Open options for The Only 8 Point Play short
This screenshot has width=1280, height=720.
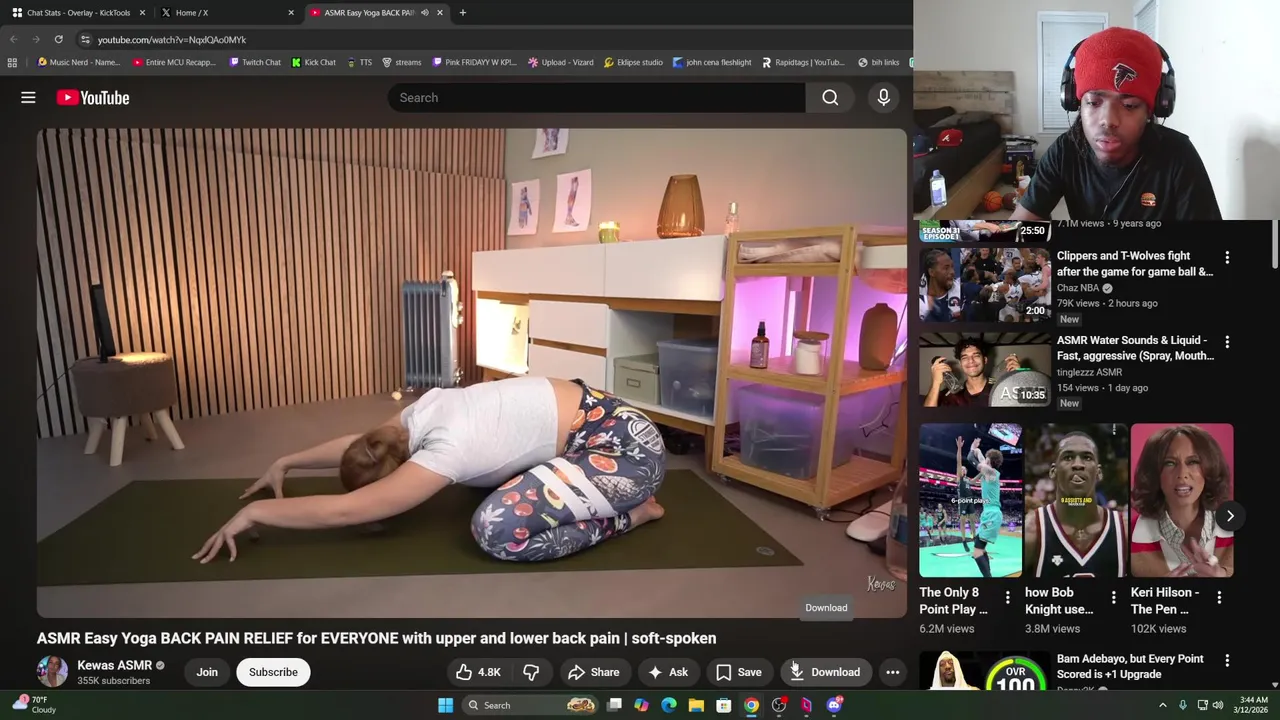(1007, 597)
